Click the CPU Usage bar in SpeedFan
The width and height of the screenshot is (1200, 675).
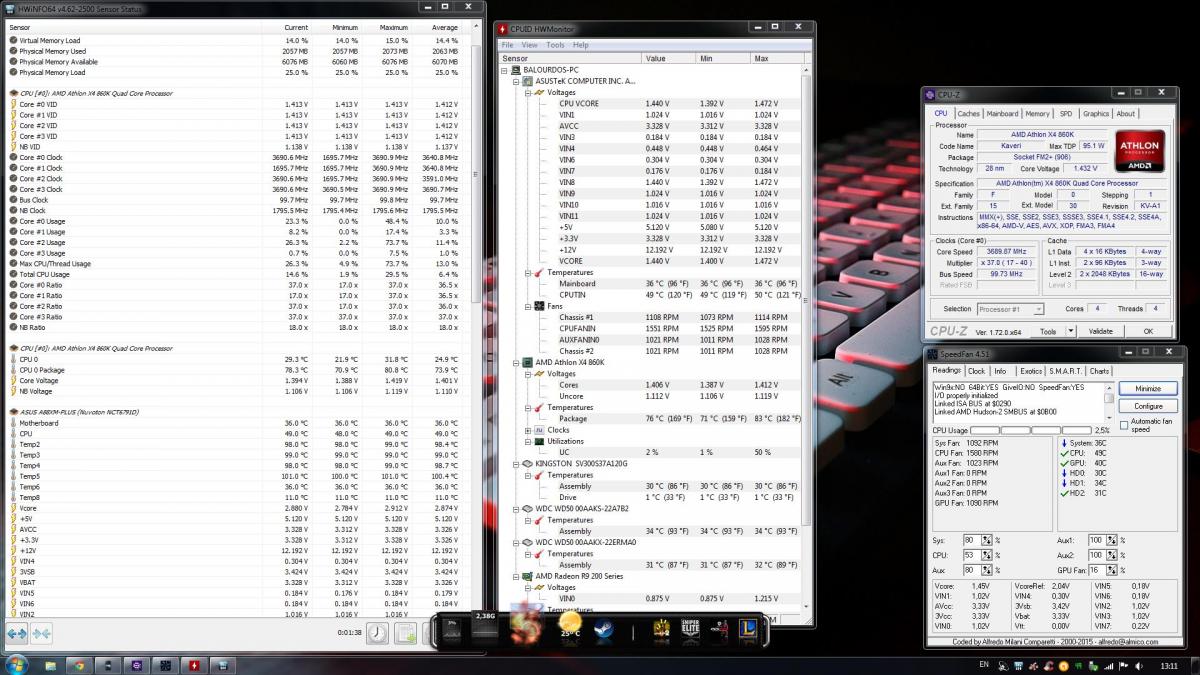click(x=1032, y=430)
